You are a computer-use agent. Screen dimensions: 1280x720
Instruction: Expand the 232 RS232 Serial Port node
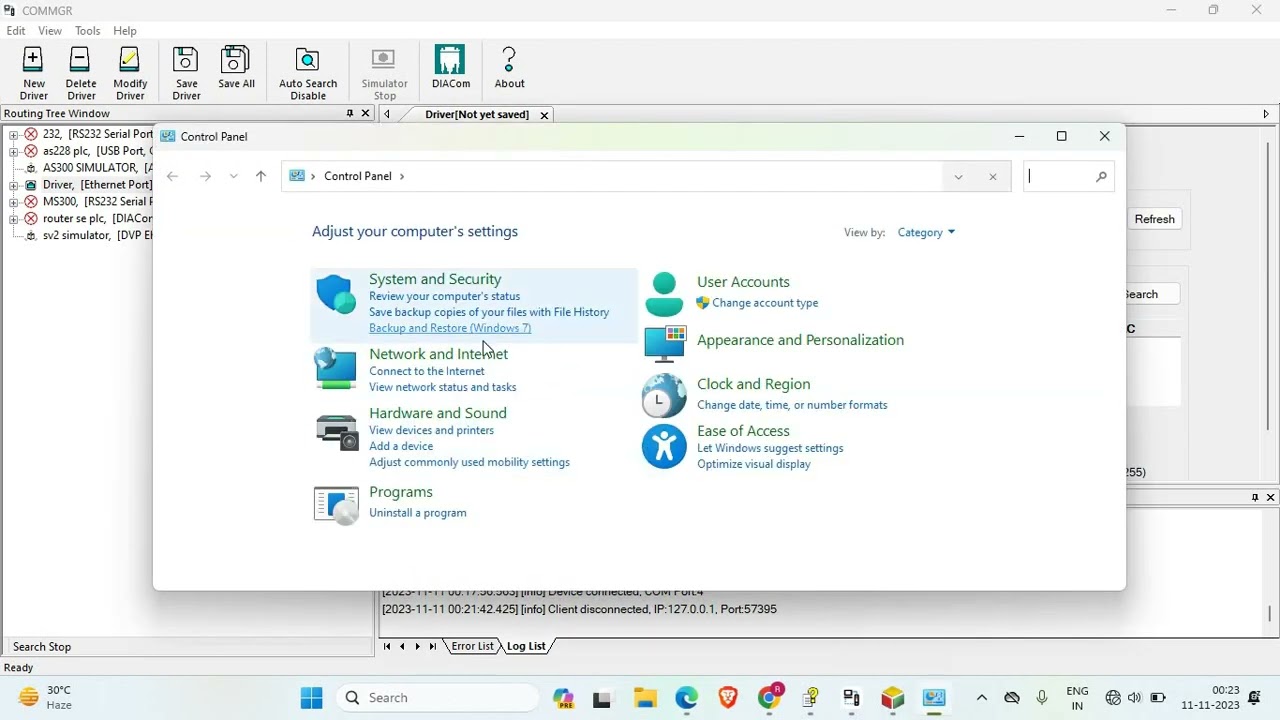coord(14,134)
